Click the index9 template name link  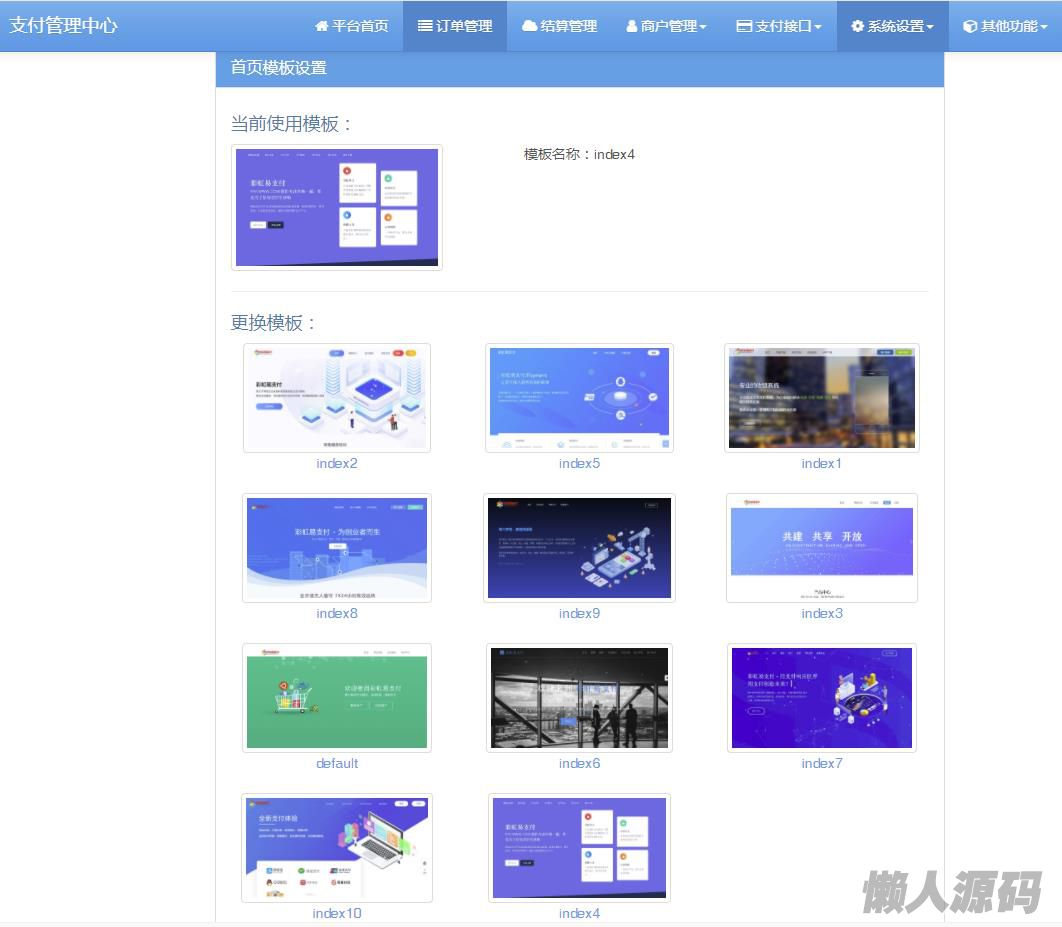pos(579,613)
